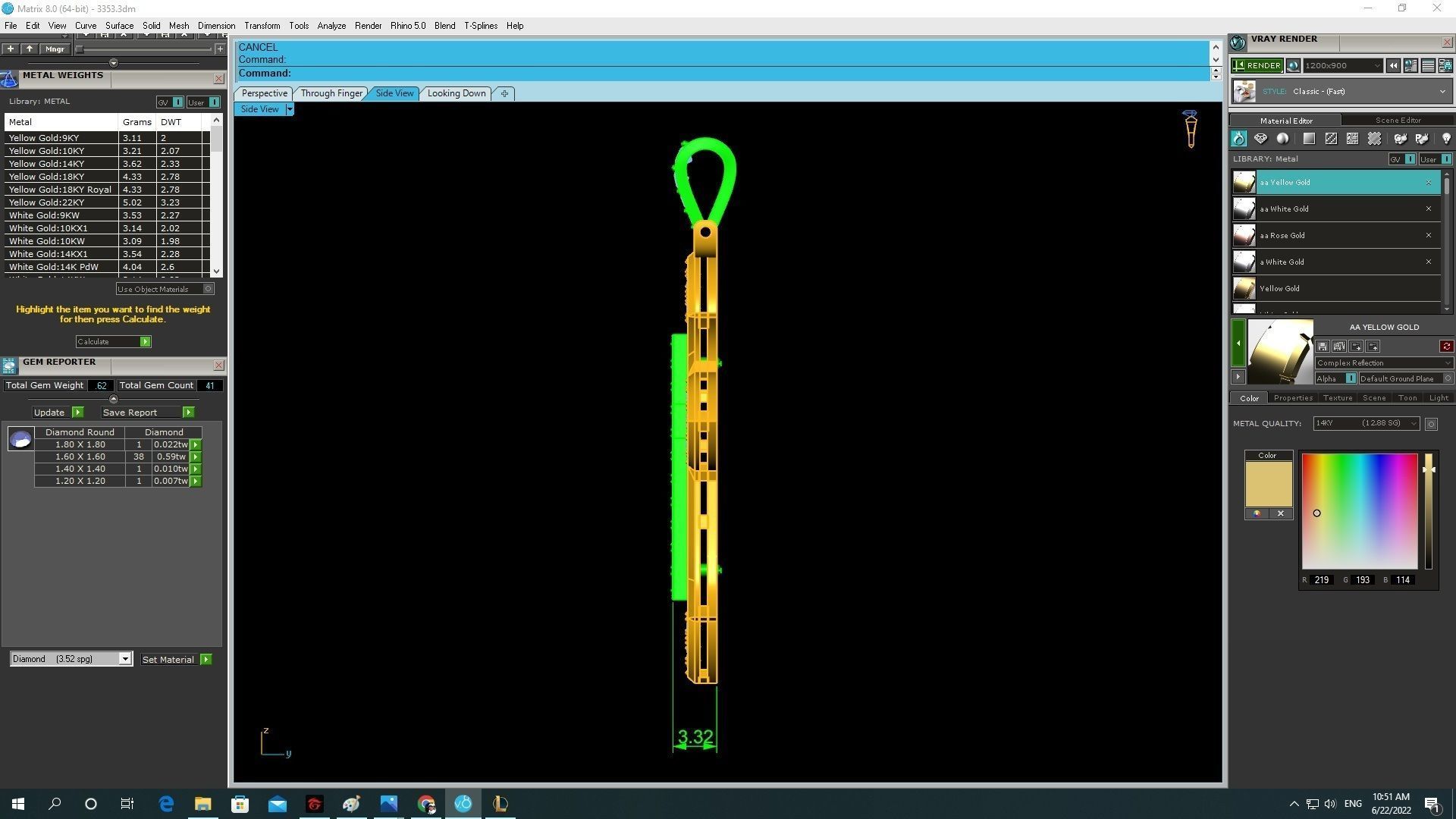
Task: Open File Explorer from the taskbar
Action: 203,804
